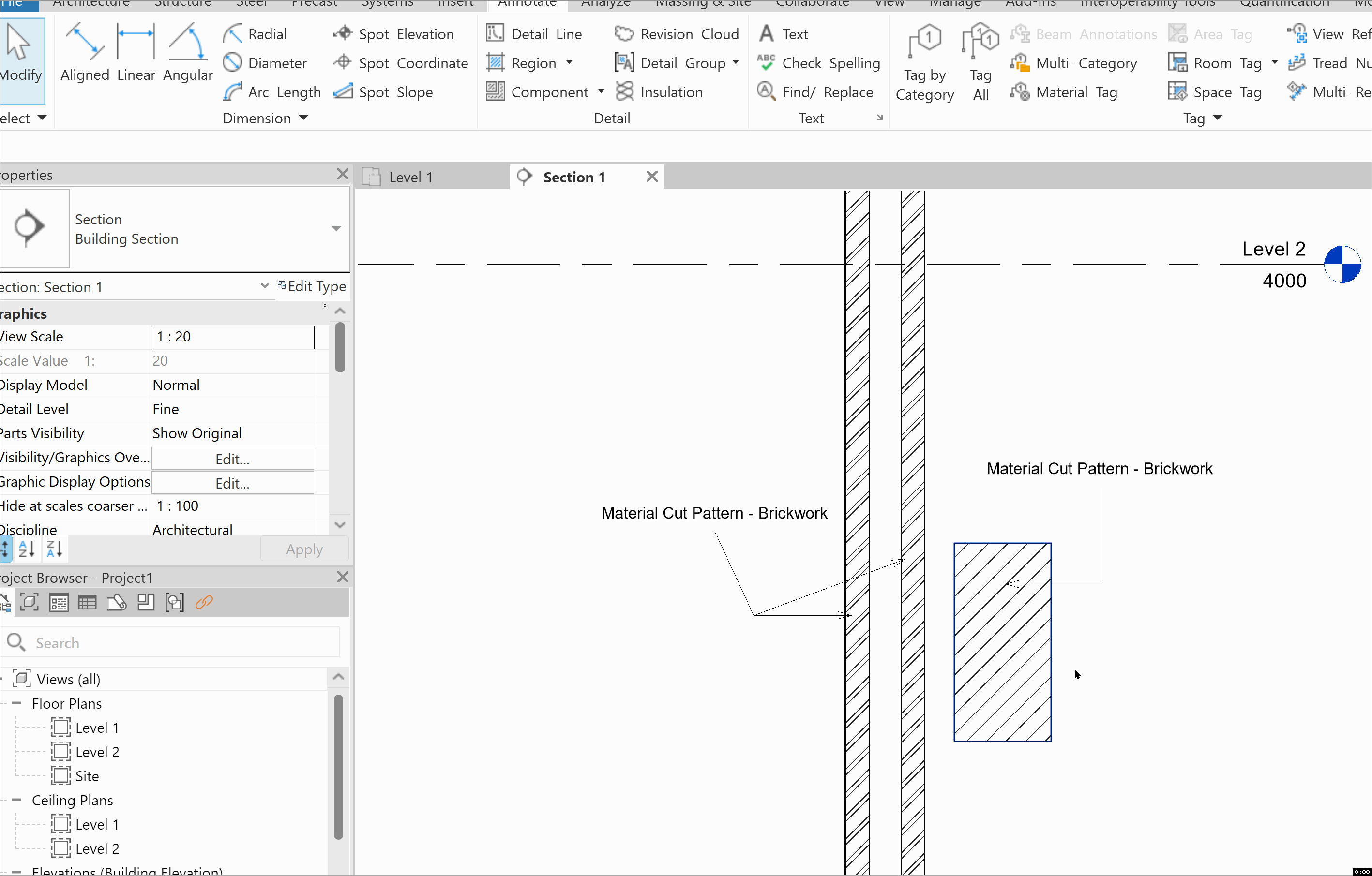The image size is (1372, 876).
Task: Close the Section 1 view tab
Action: [652, 177]
